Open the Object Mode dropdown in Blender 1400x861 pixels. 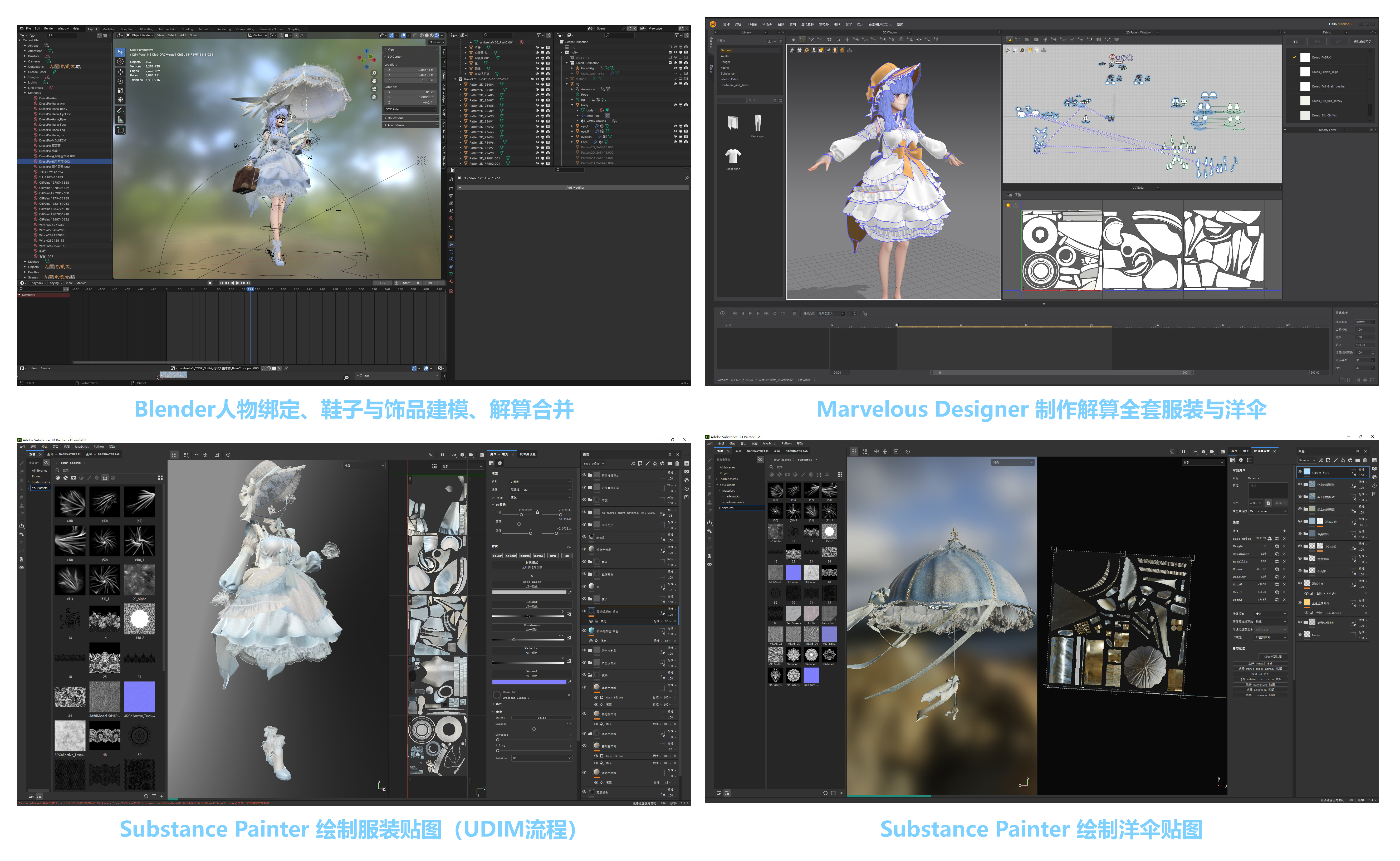[141, 35]
